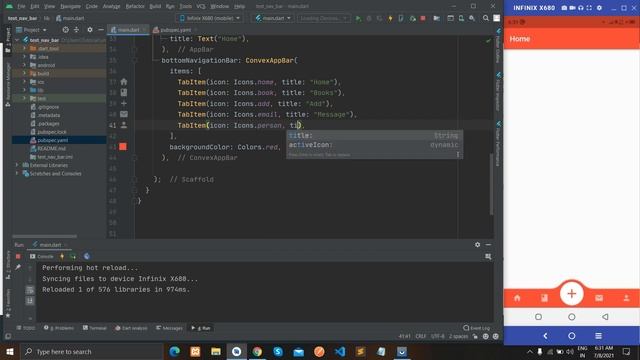
Task: Open Visual Studio Code from taskbar
Action: click(340, 351)
